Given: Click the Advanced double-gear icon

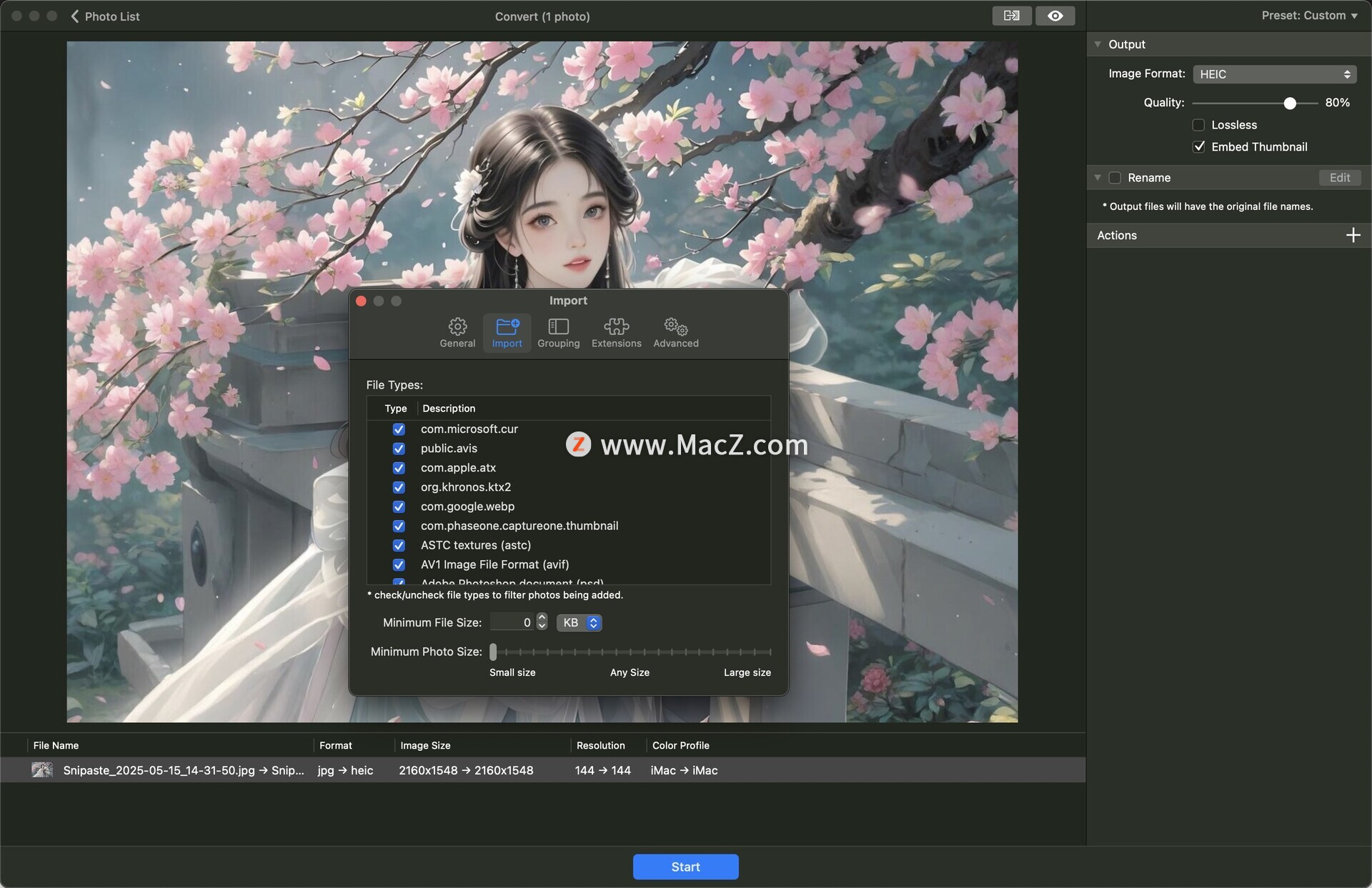Looking at the screenshot, I should pyautogui.click(x=675, y=326).
